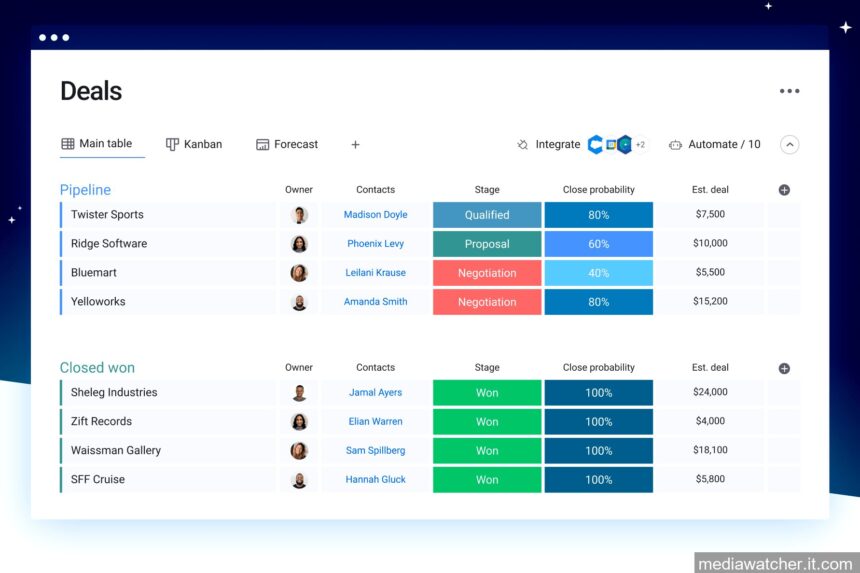This screenshot has width=860, height=573.
Task: Click the Main table grid icon
Action: [67, 144]
